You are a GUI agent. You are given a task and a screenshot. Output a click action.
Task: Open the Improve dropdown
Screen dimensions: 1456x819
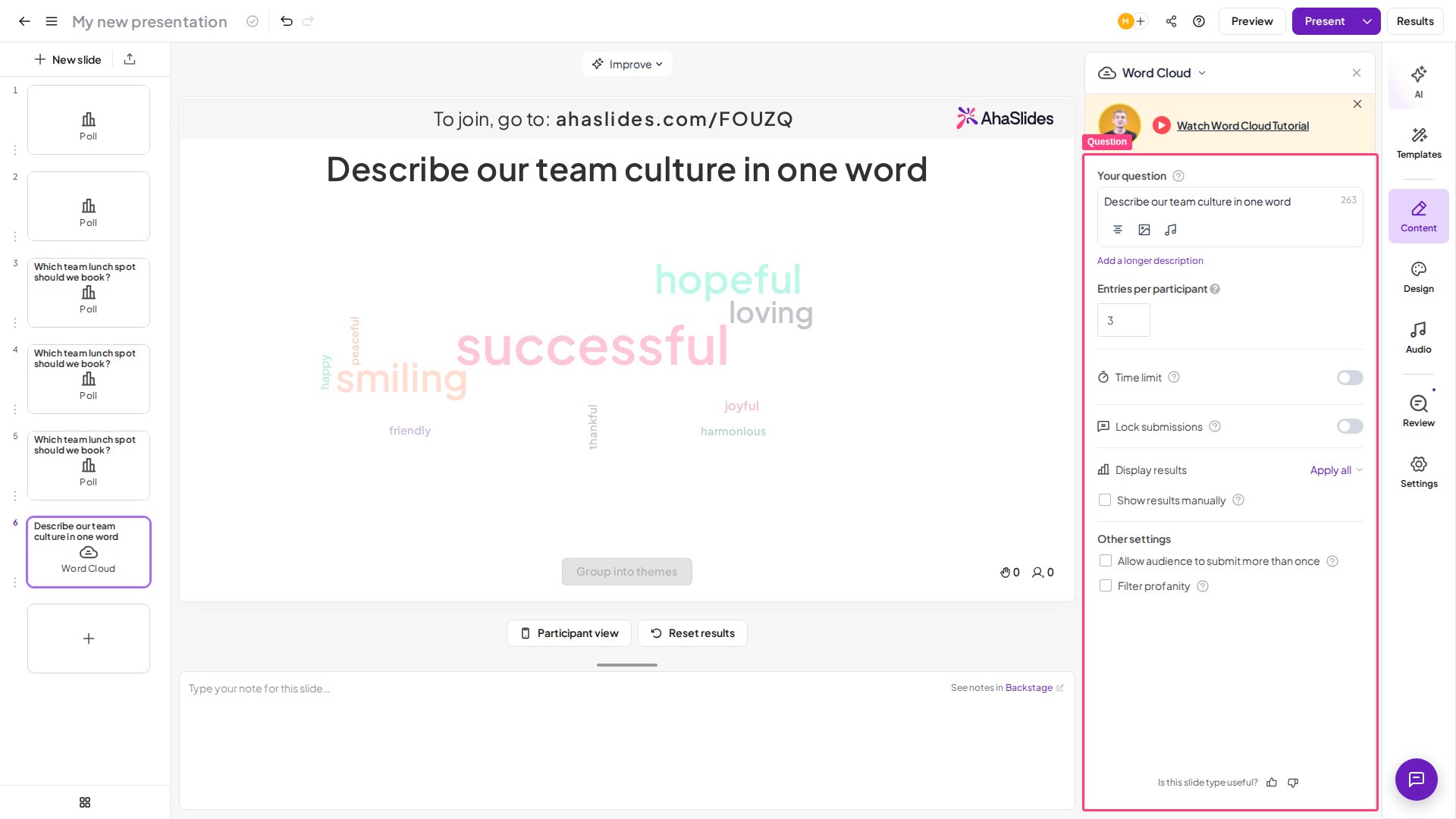627,64
